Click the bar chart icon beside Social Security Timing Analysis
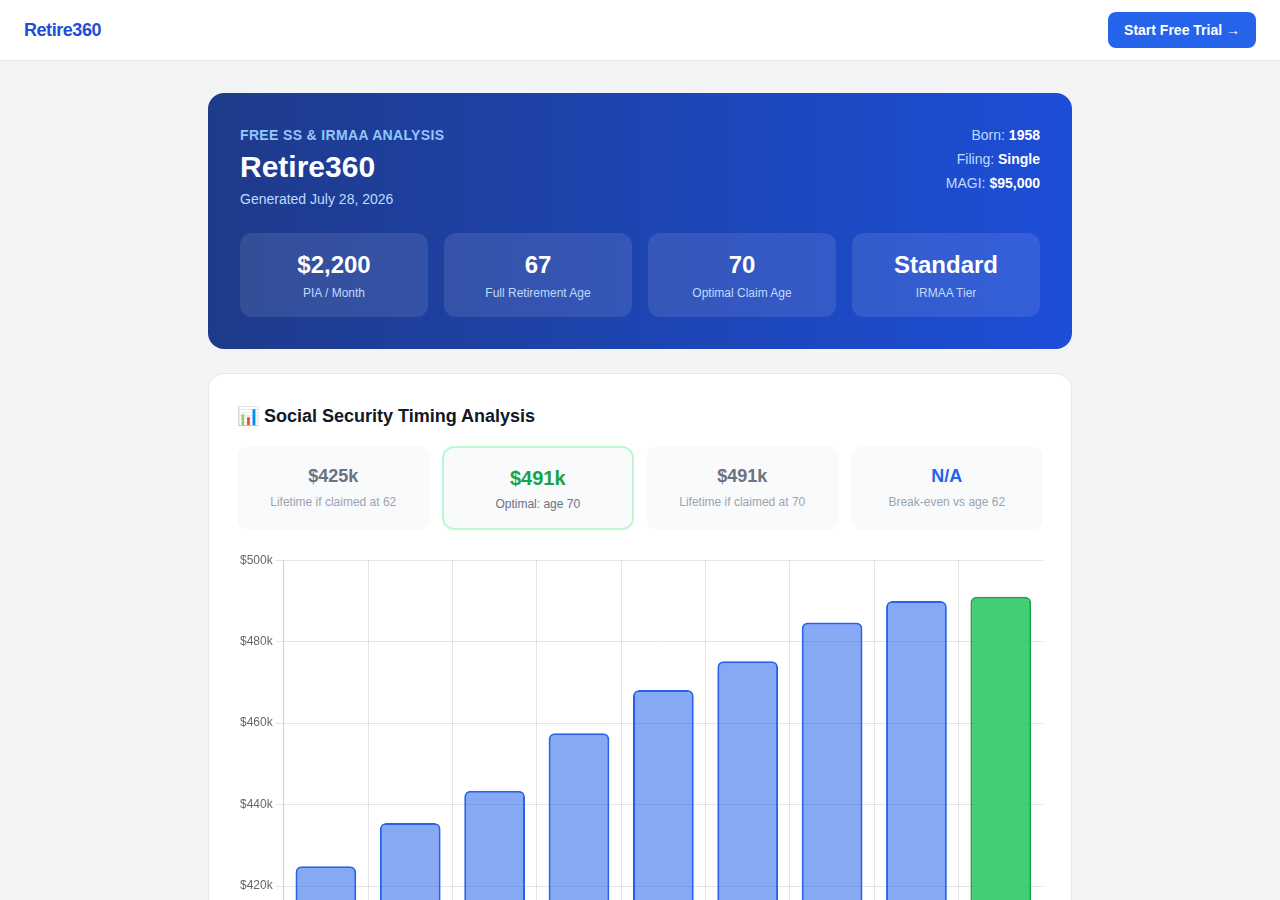Image resolution: width=1280 pixels, height=900 pixels. click(x=248, y=416)
